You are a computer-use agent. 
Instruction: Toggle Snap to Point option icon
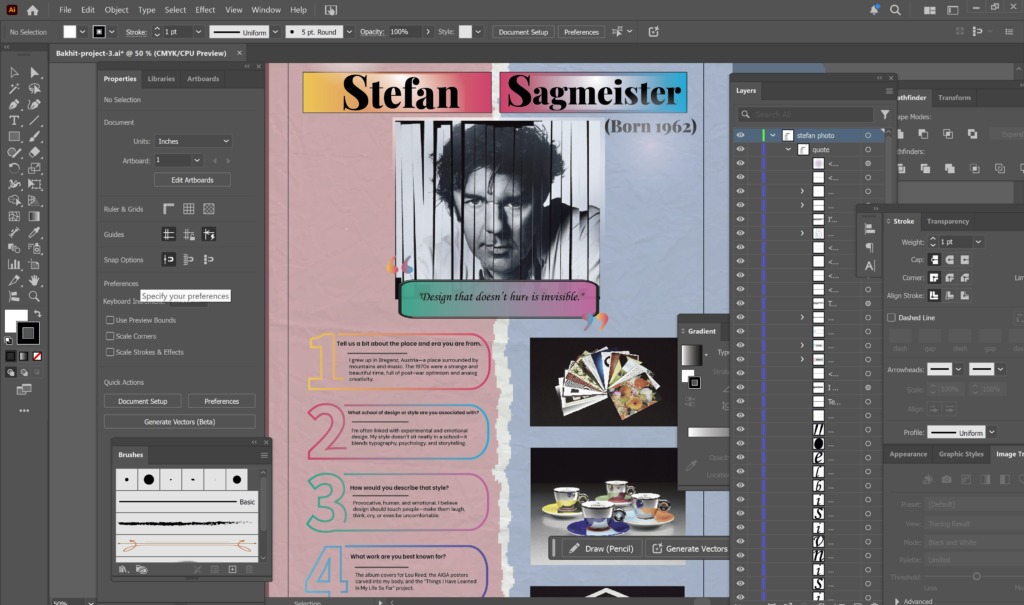[168, 259]
